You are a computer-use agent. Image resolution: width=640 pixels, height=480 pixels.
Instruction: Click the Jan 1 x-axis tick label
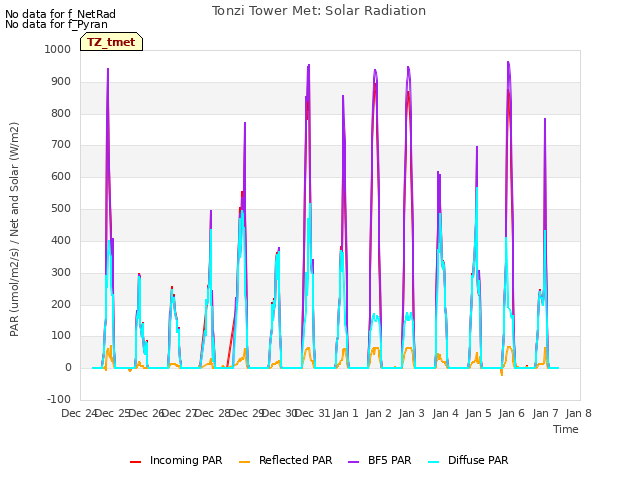tap(345, 413)
